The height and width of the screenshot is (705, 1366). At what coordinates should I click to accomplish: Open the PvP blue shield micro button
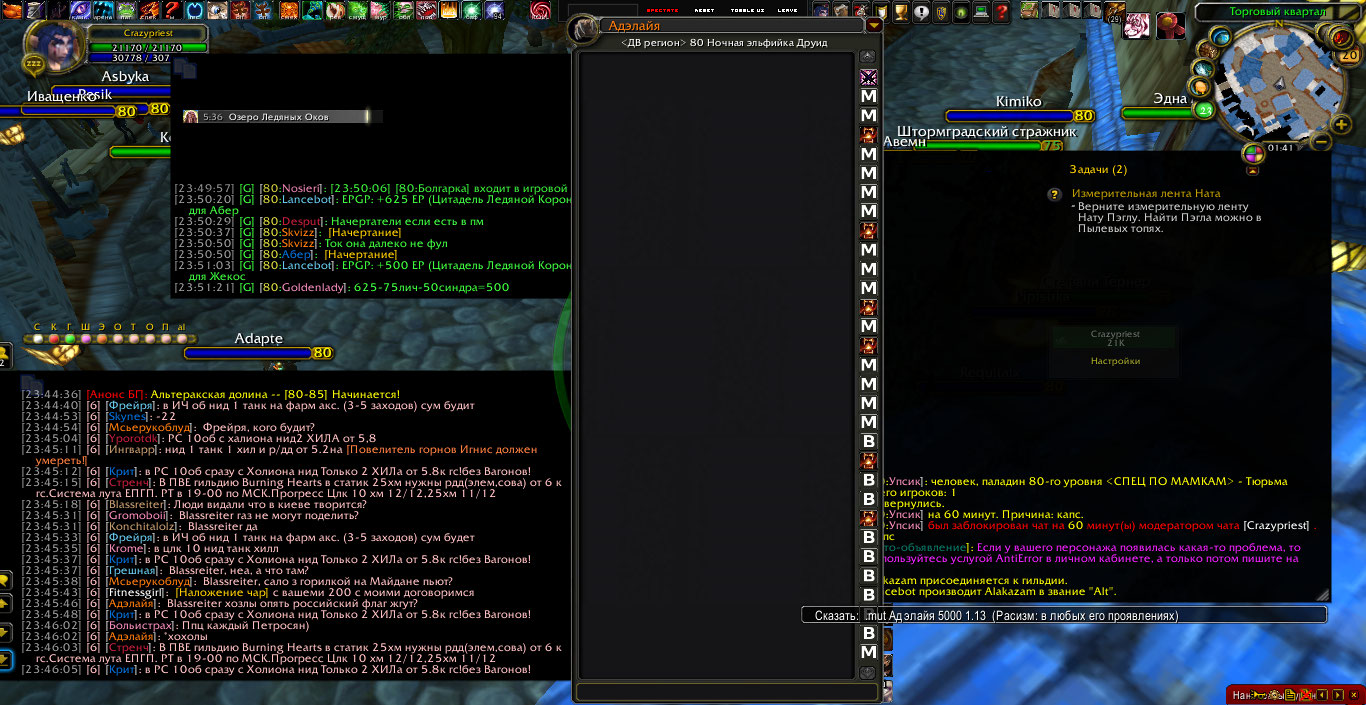point(940,11)
